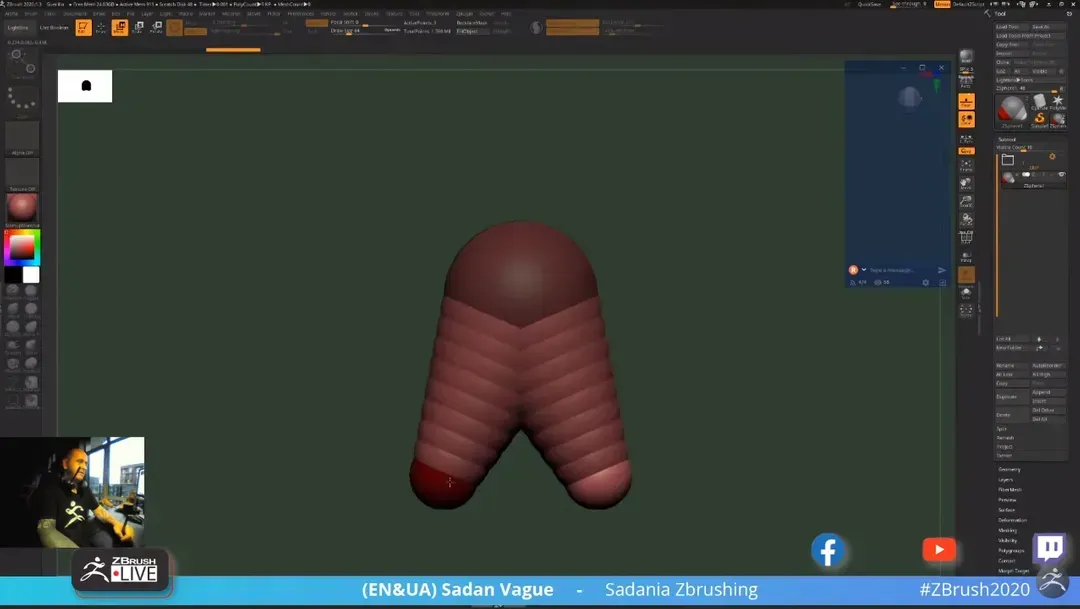Open the Lightbox tab button
The height and width of the screenshot is (609, 1080).
tap(18, 28)
